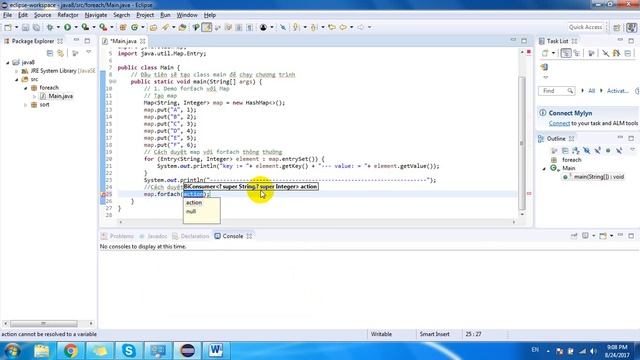Open the Project menu

(x=145, y=15)
